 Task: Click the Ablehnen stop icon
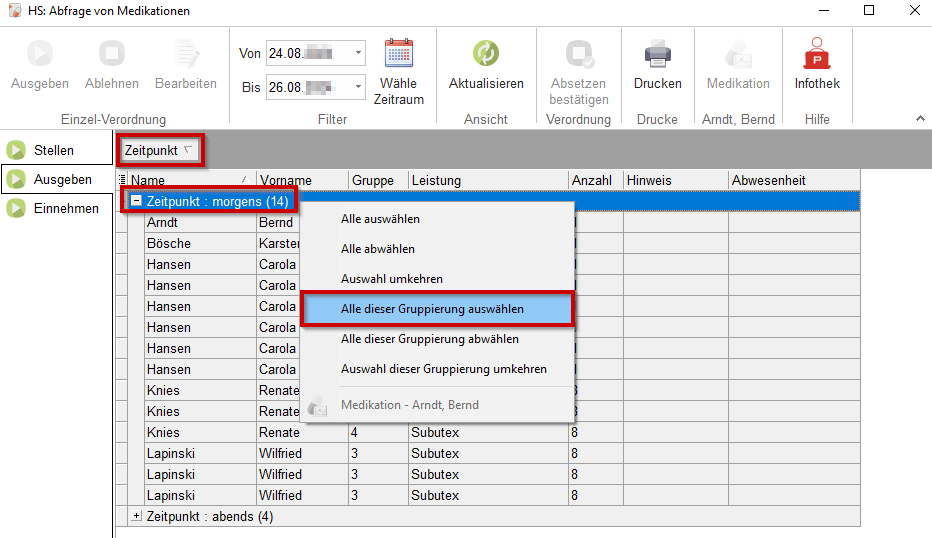click(112, 54)
